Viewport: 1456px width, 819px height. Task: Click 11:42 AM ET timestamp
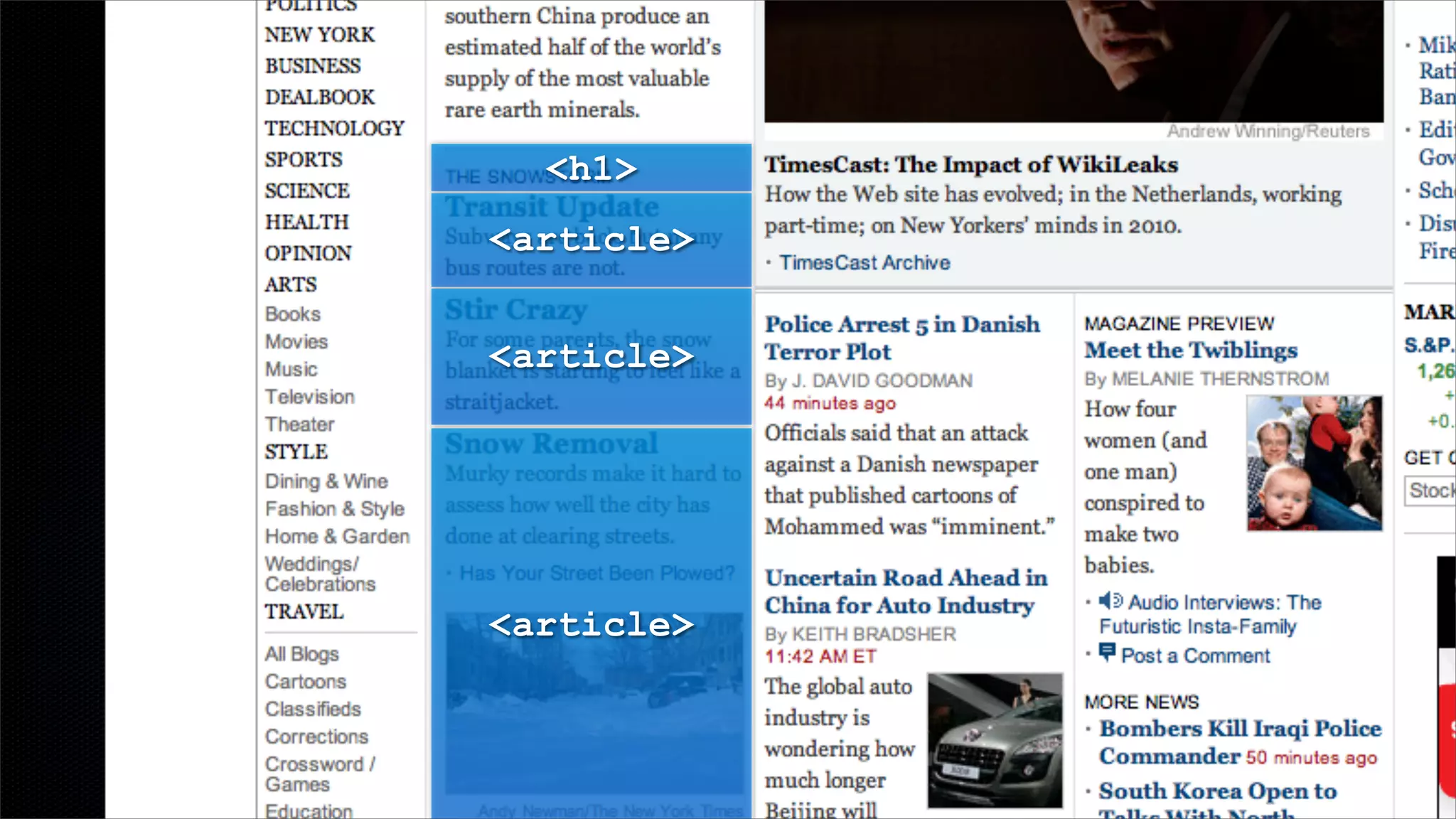(820, 657)
